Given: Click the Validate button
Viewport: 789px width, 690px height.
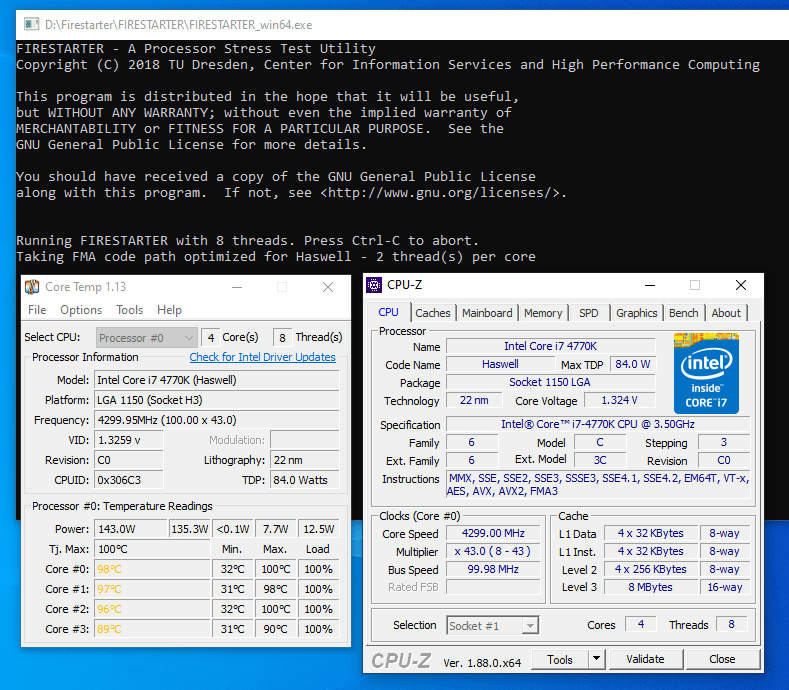Looking at the screenshot, I should 646,659.
